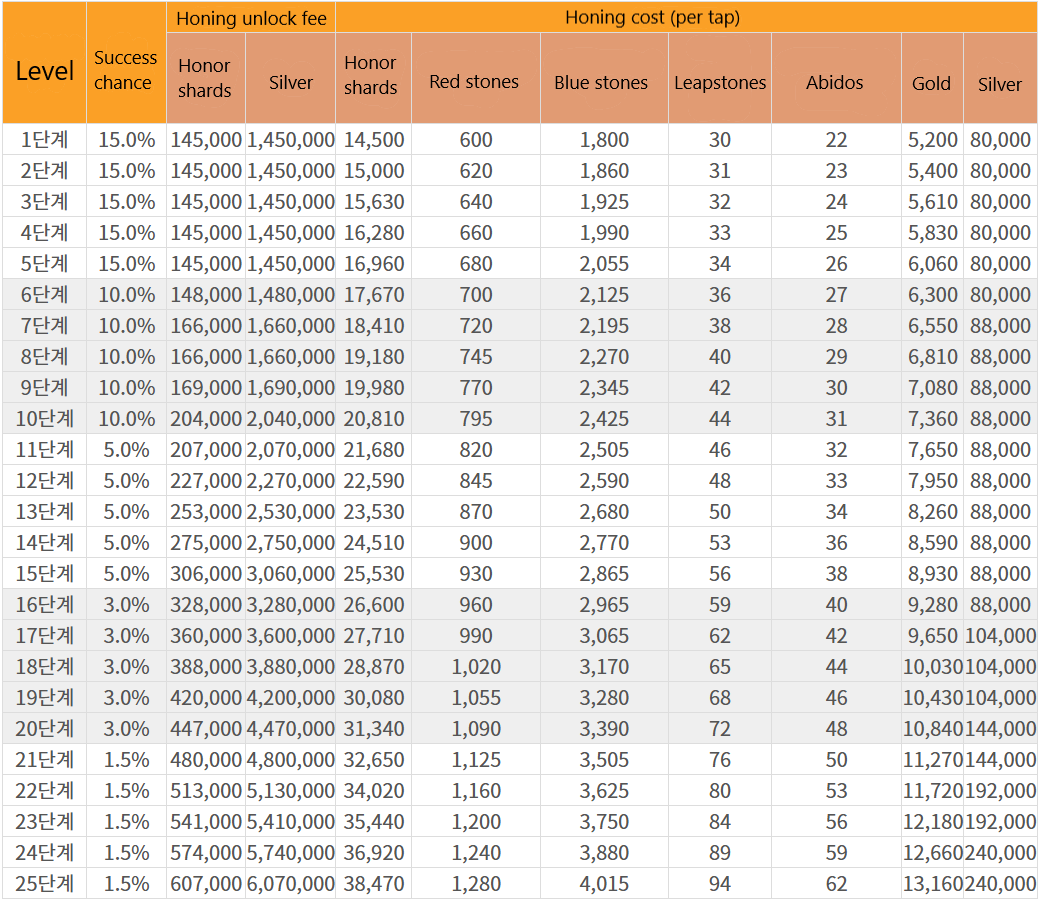Select silver cost 192,000 in 22단계 row

[x=1000, y=790]
